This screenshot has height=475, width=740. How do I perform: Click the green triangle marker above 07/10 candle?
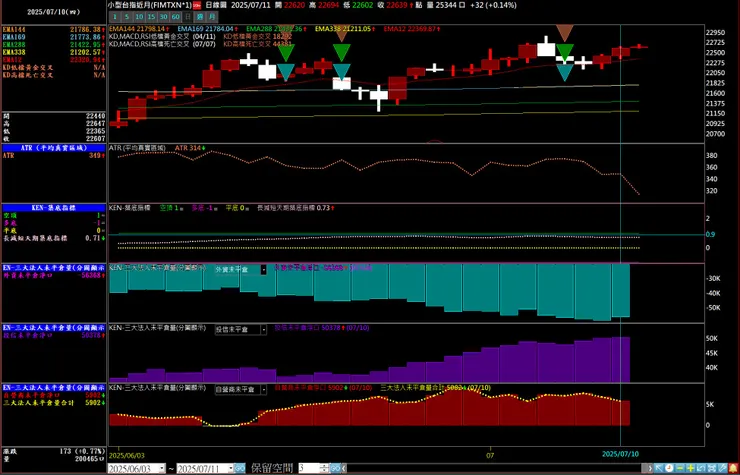564,51
